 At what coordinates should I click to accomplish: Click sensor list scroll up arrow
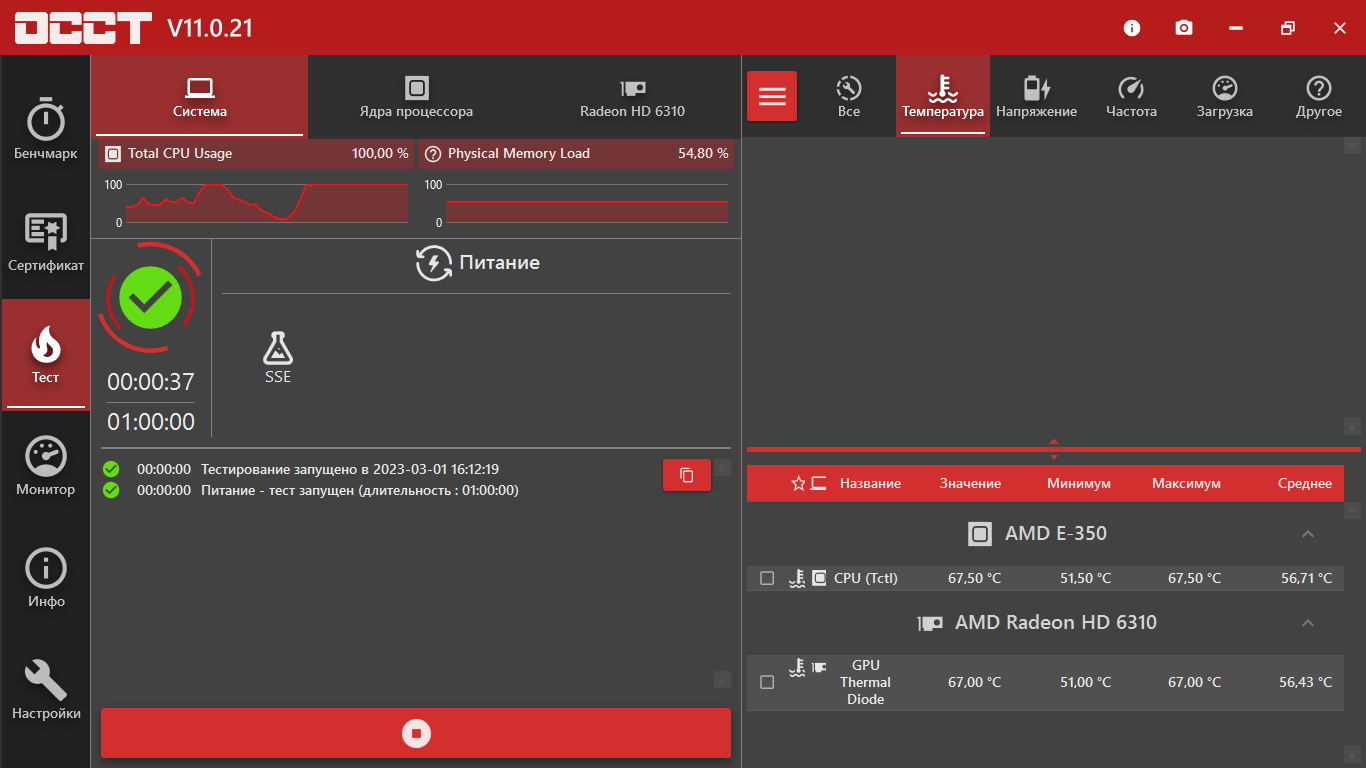coord(1352,511)
